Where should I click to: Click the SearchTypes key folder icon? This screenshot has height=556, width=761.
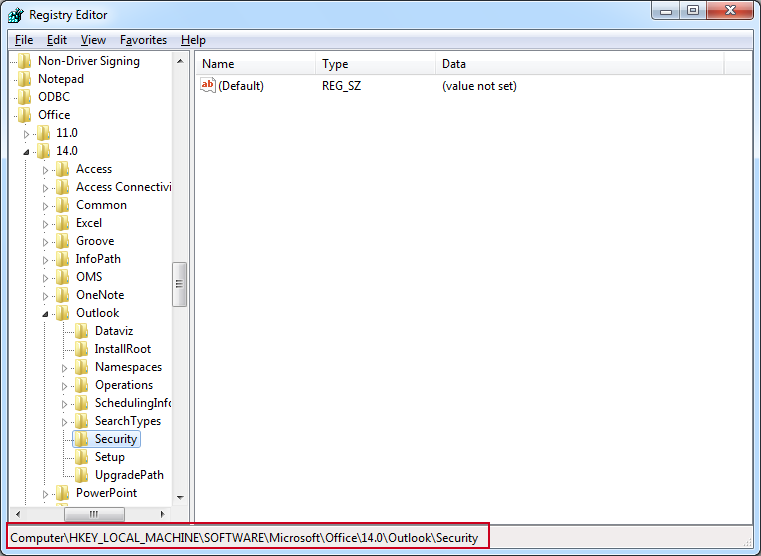click(x=82, y=421)
